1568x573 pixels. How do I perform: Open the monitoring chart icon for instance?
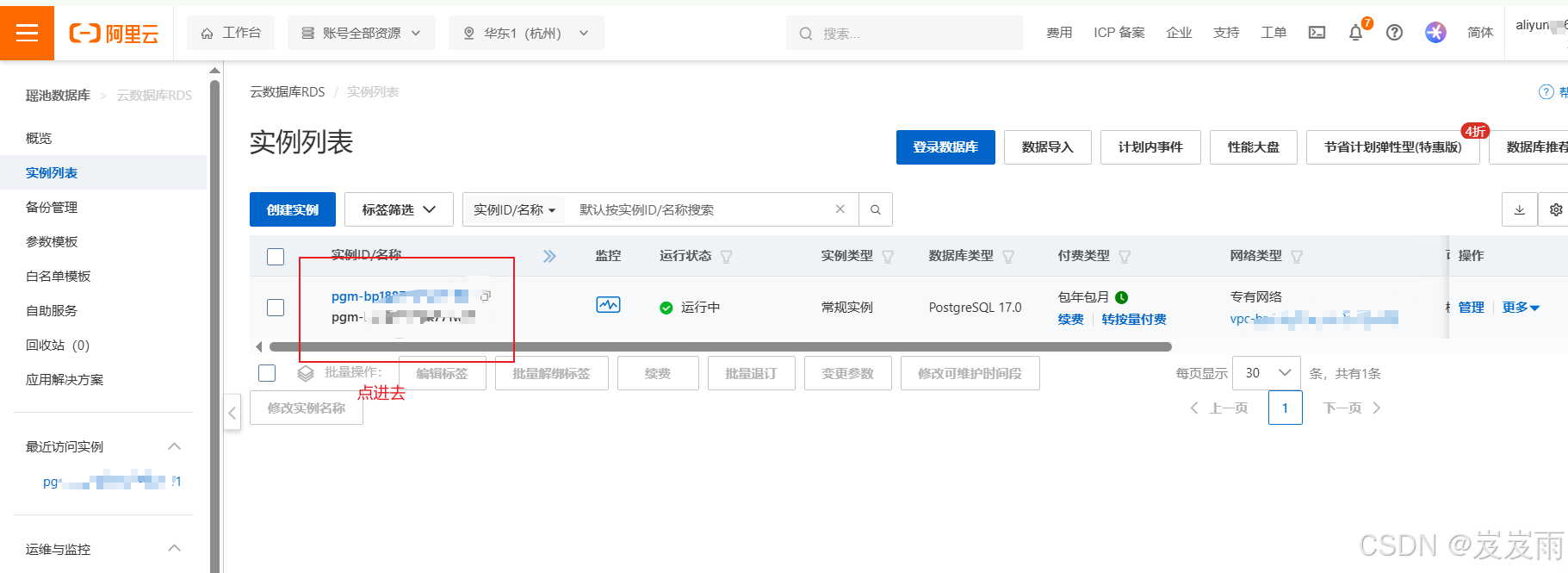point(608,305)
